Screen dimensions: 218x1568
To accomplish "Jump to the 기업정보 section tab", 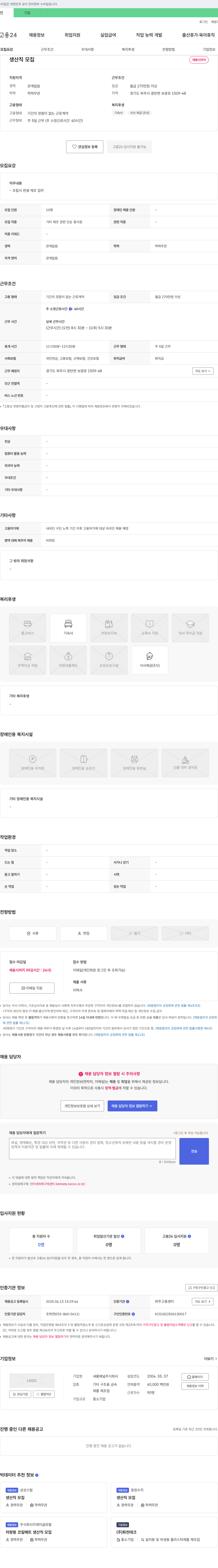I will coord(209,49).
